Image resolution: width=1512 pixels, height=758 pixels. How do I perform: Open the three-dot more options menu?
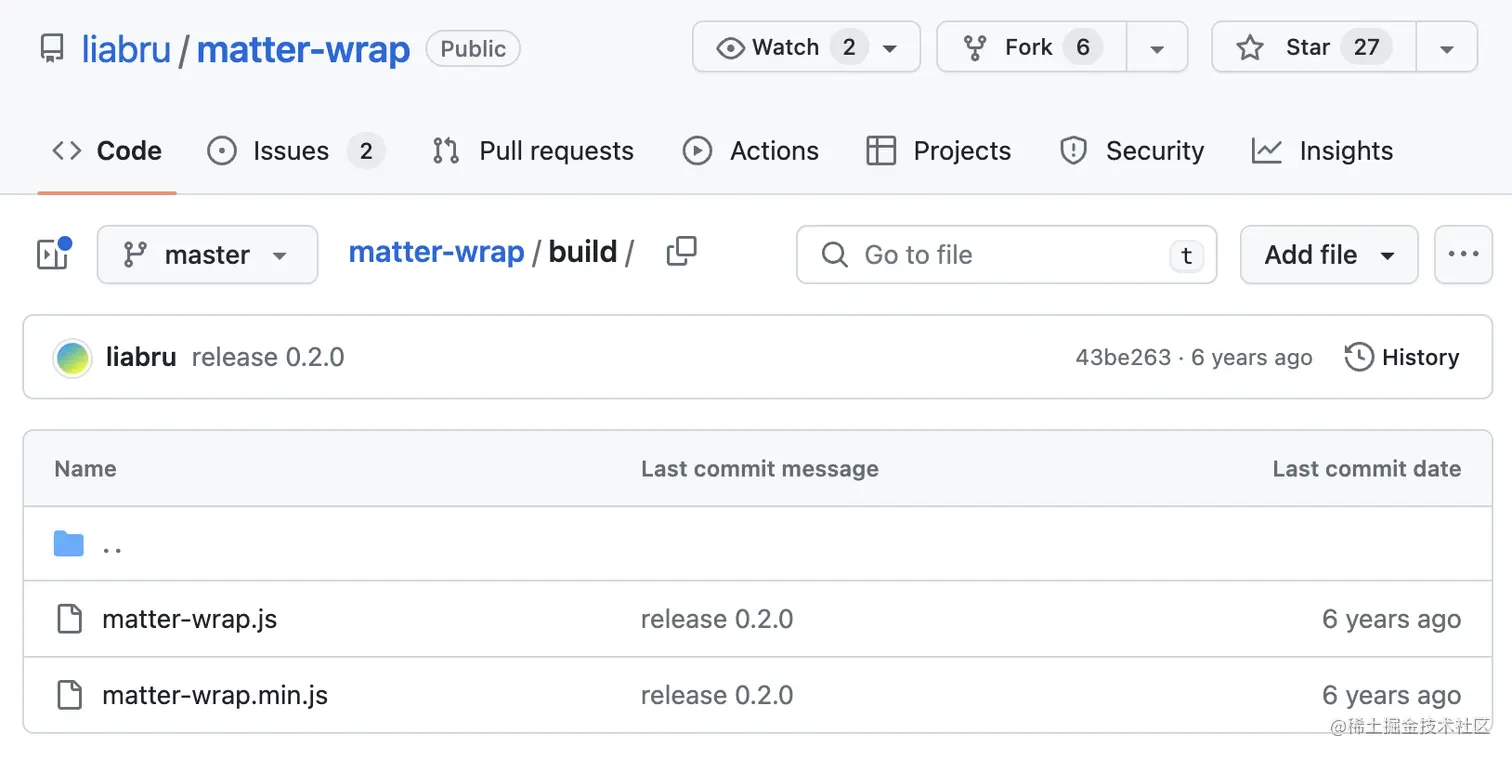1463,254
